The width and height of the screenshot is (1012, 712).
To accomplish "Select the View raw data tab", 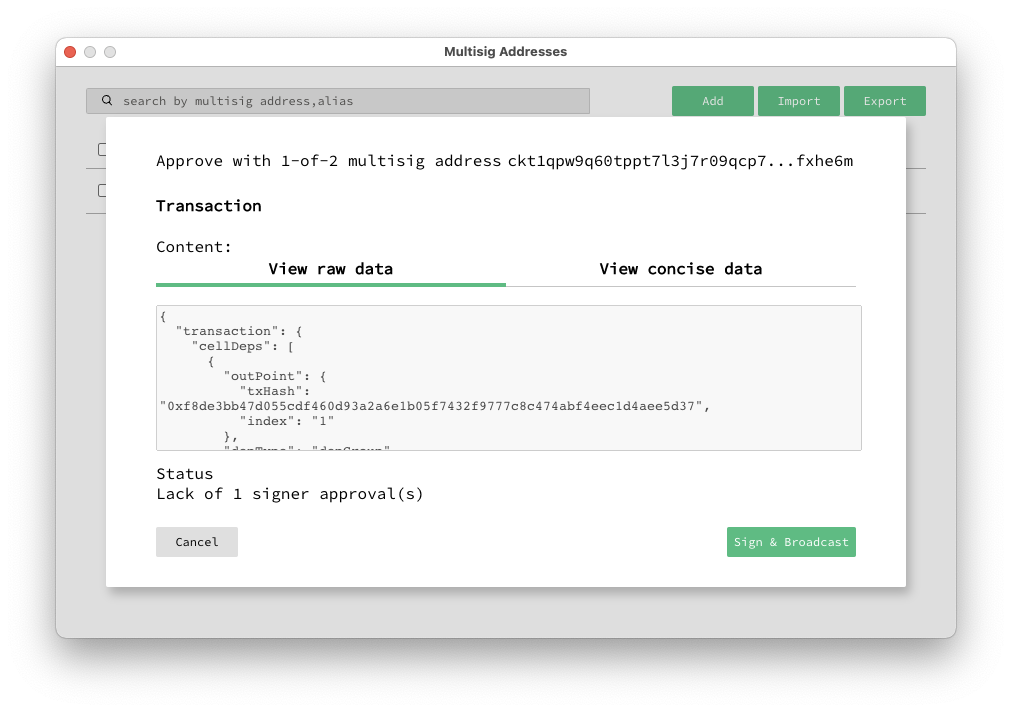I will click(331, 268).
